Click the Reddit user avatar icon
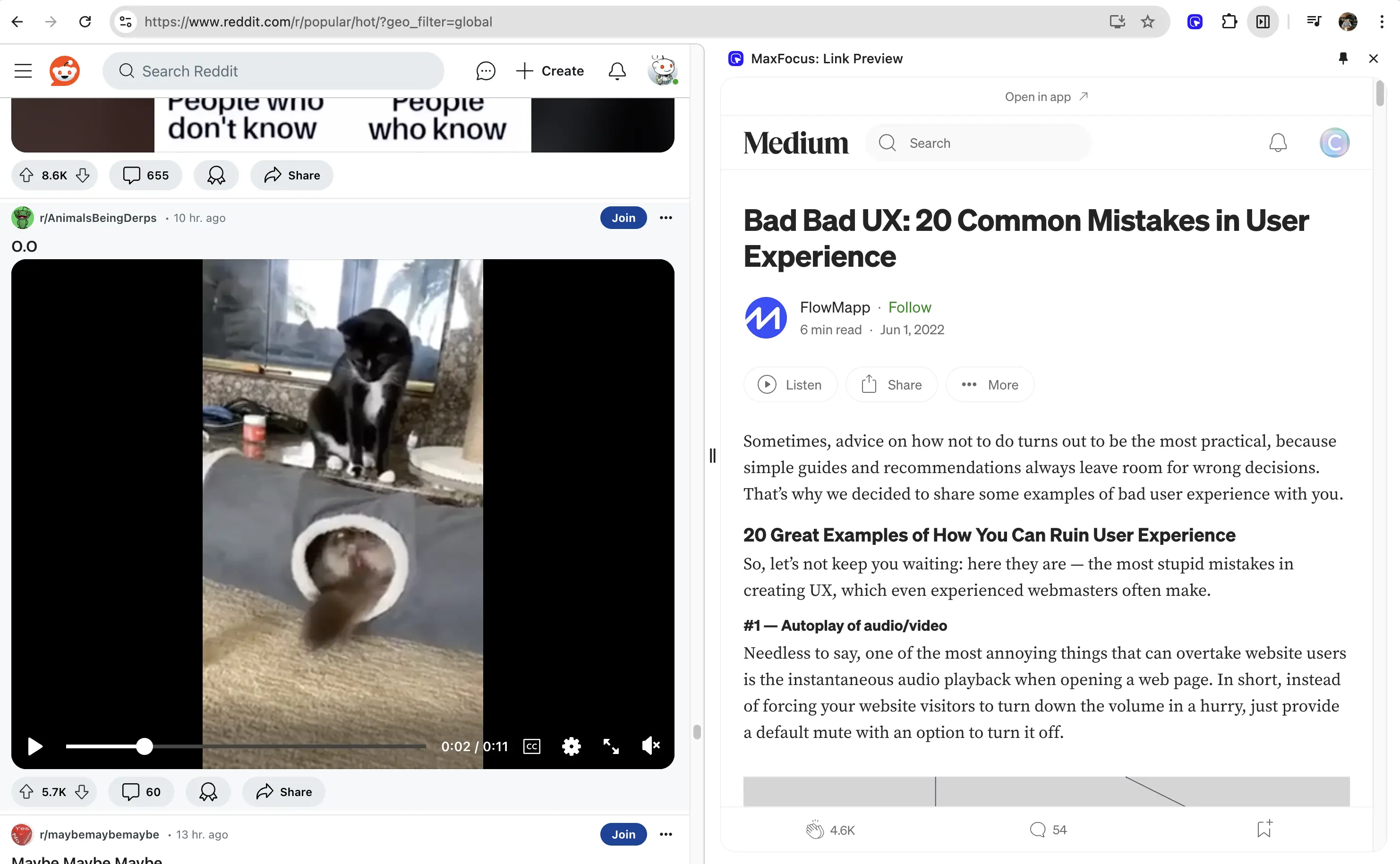 click(x=663, y=70)
